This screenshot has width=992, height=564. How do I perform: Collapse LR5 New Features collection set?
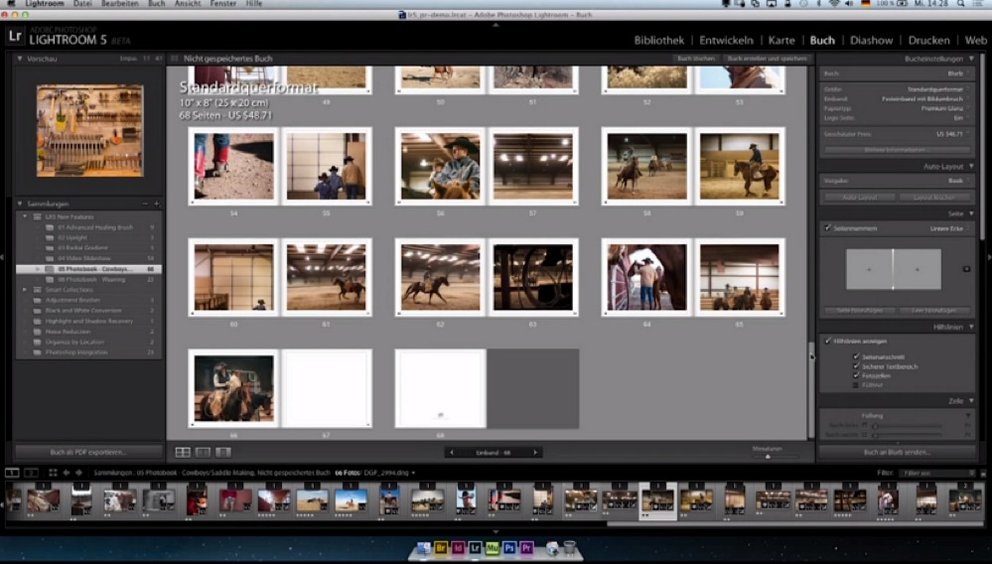[25, 216]
